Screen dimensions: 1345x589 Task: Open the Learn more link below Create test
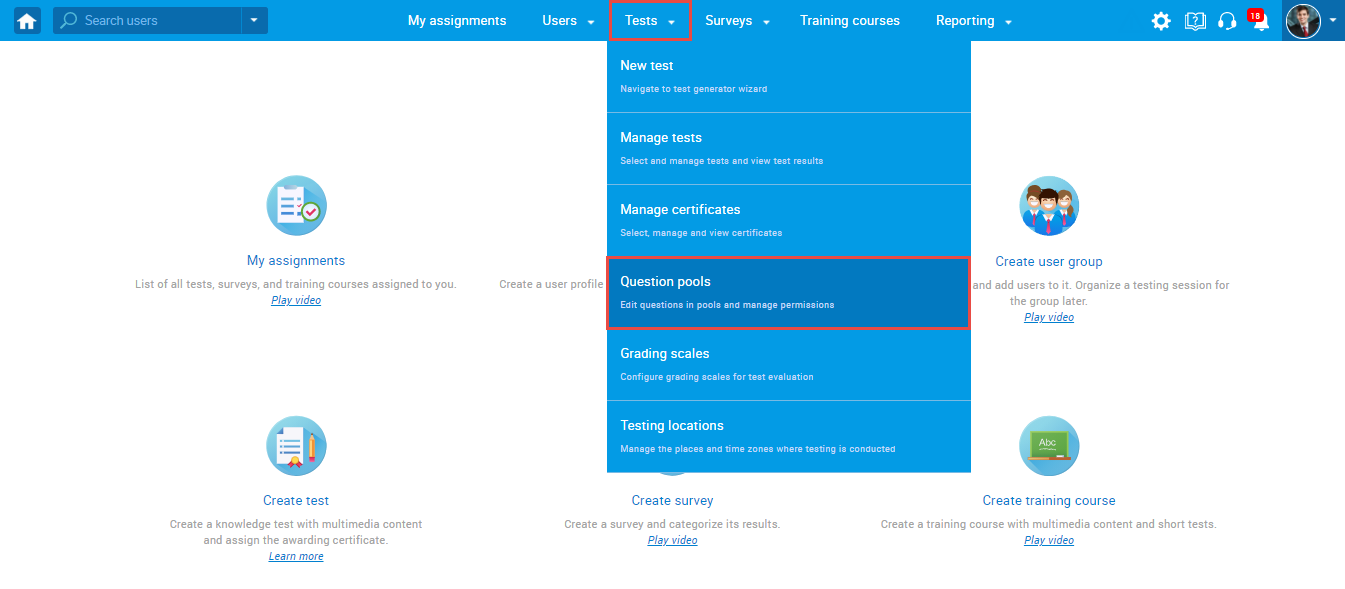click(295, 555)
